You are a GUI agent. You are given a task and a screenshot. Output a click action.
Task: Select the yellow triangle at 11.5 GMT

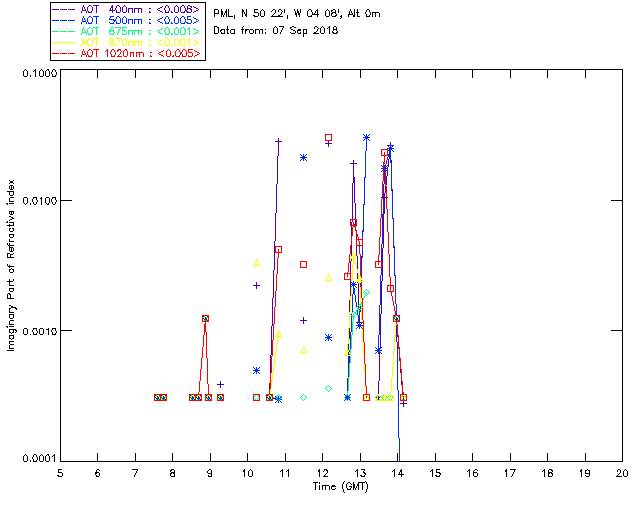(303, 350)
